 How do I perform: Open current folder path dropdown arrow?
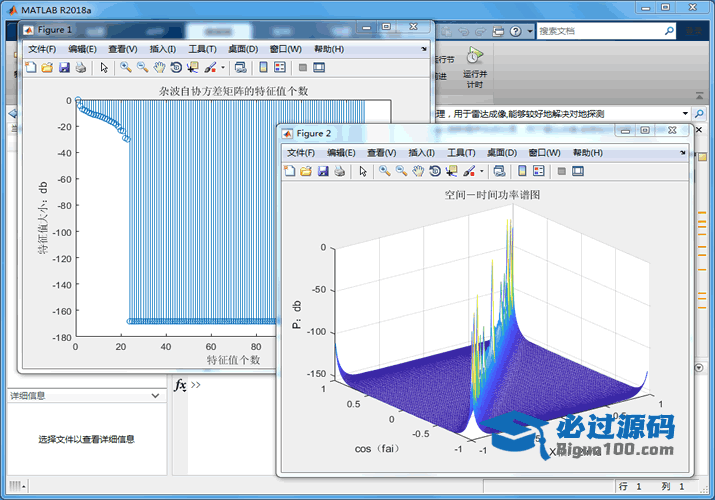(x=685, y=113)
